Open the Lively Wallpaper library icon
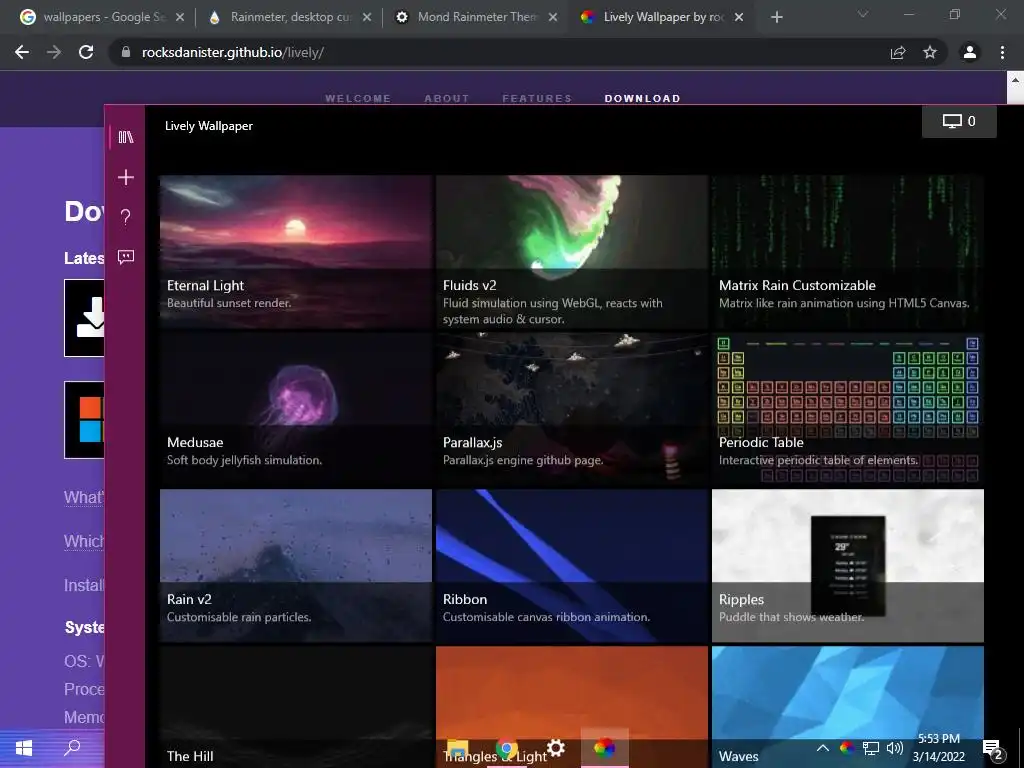 click(125, 137)
